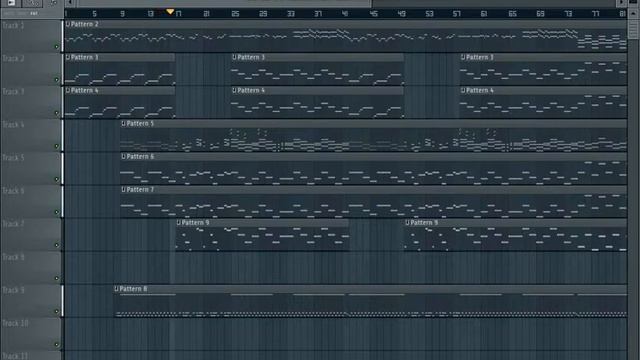The image size is (640, 360).
Task: Select the Track 4 name label
Action: click(x=13, y=124)
